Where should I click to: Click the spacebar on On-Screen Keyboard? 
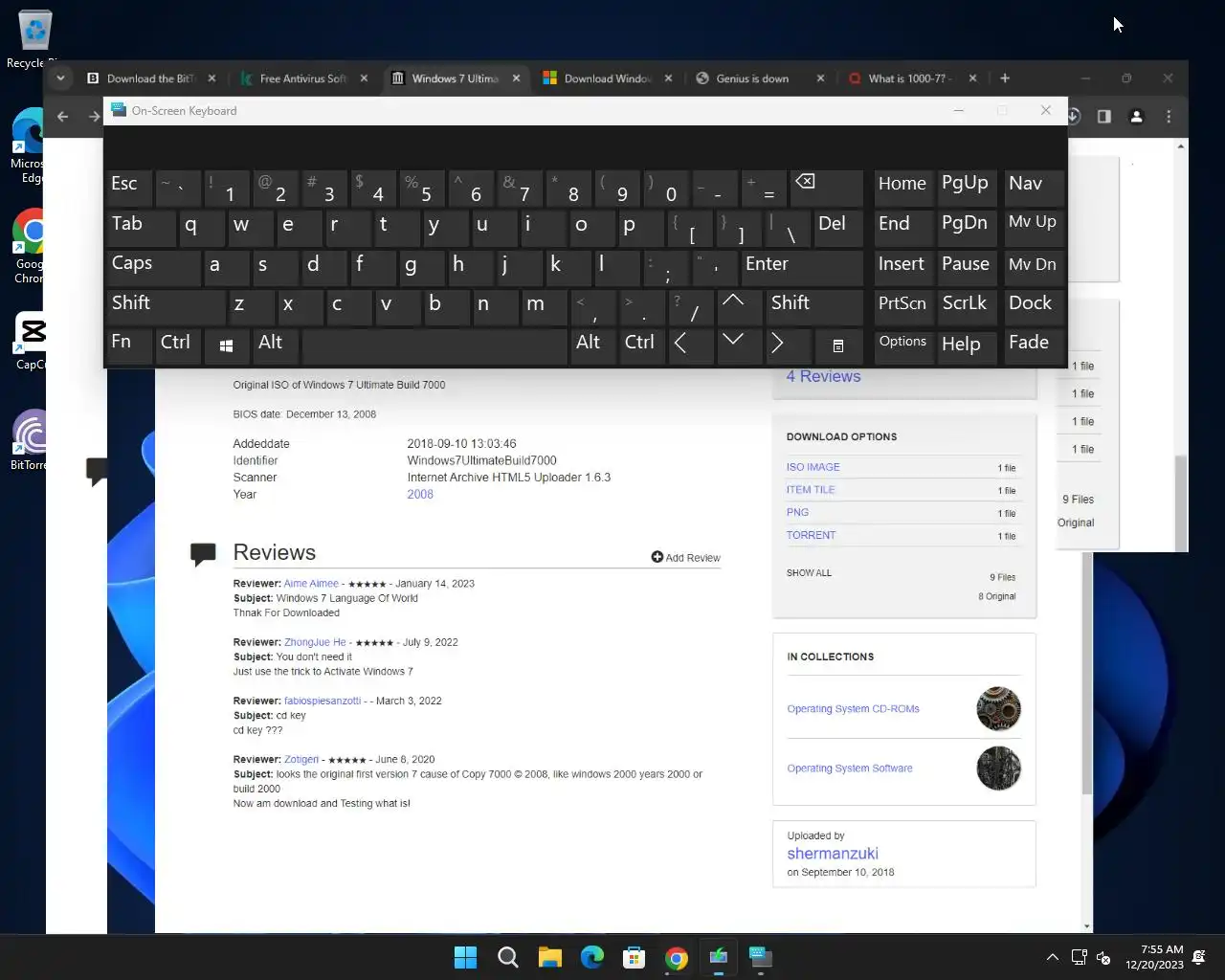tap(434, 345)
